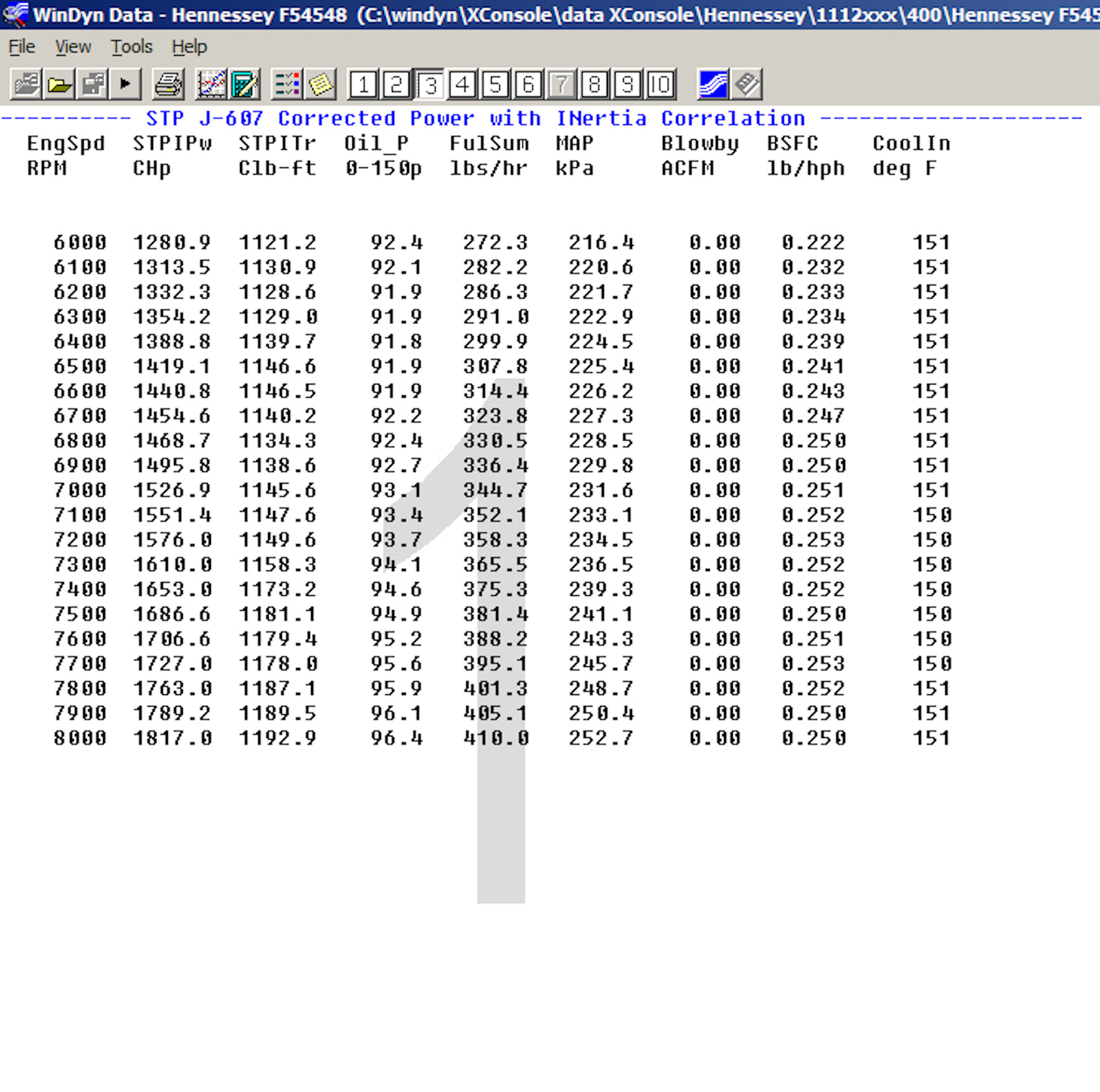Open the Help menu
The image size is (1100, 1092).
click(189, 46)
